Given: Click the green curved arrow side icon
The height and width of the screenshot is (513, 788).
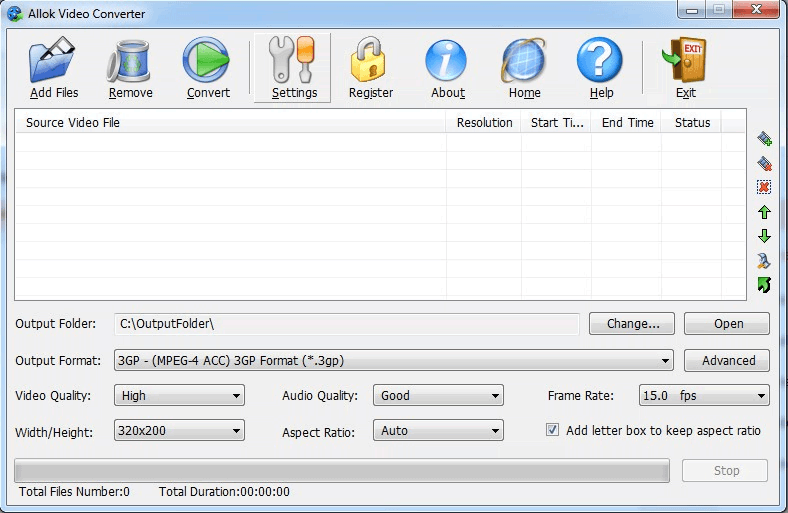Looking at the screenshot, I should click(x=764, y=285).
